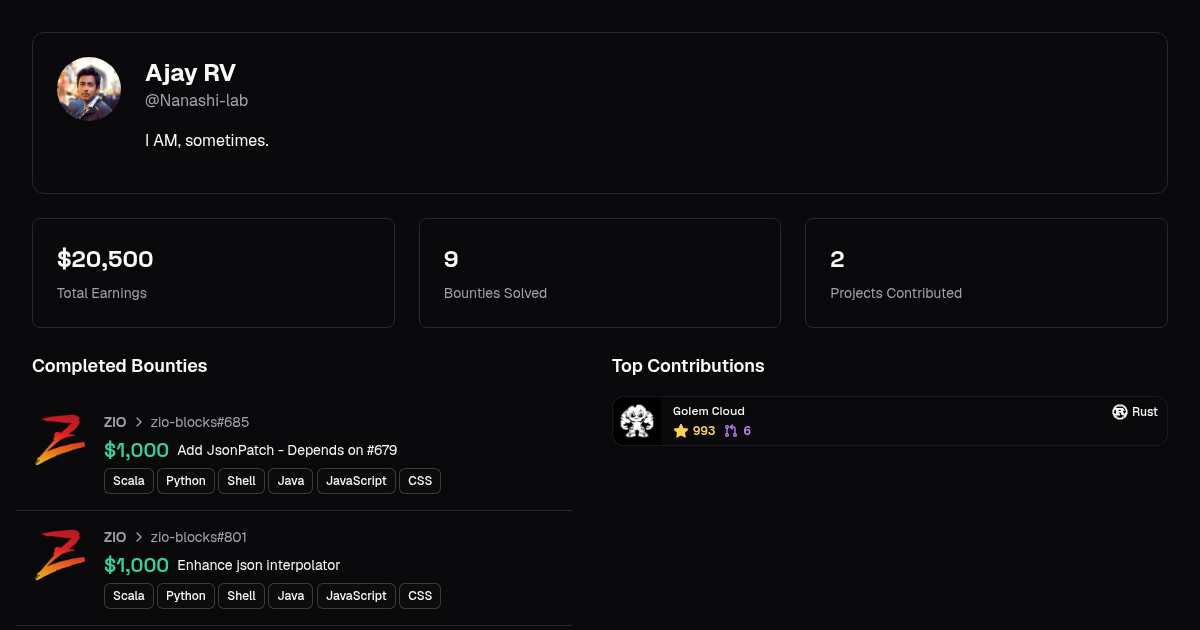Open the zio-blocks#685 issue link
The height and width of the screenshot is (630, 1200).
pyautogui.click(x=200, y=422)
